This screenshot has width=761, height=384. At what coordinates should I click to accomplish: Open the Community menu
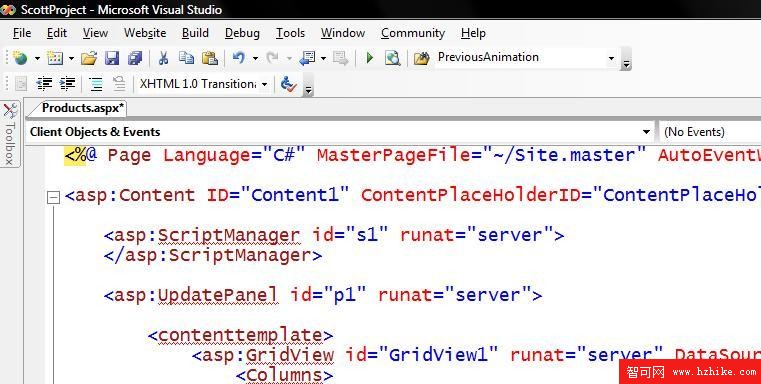[413, 33]
